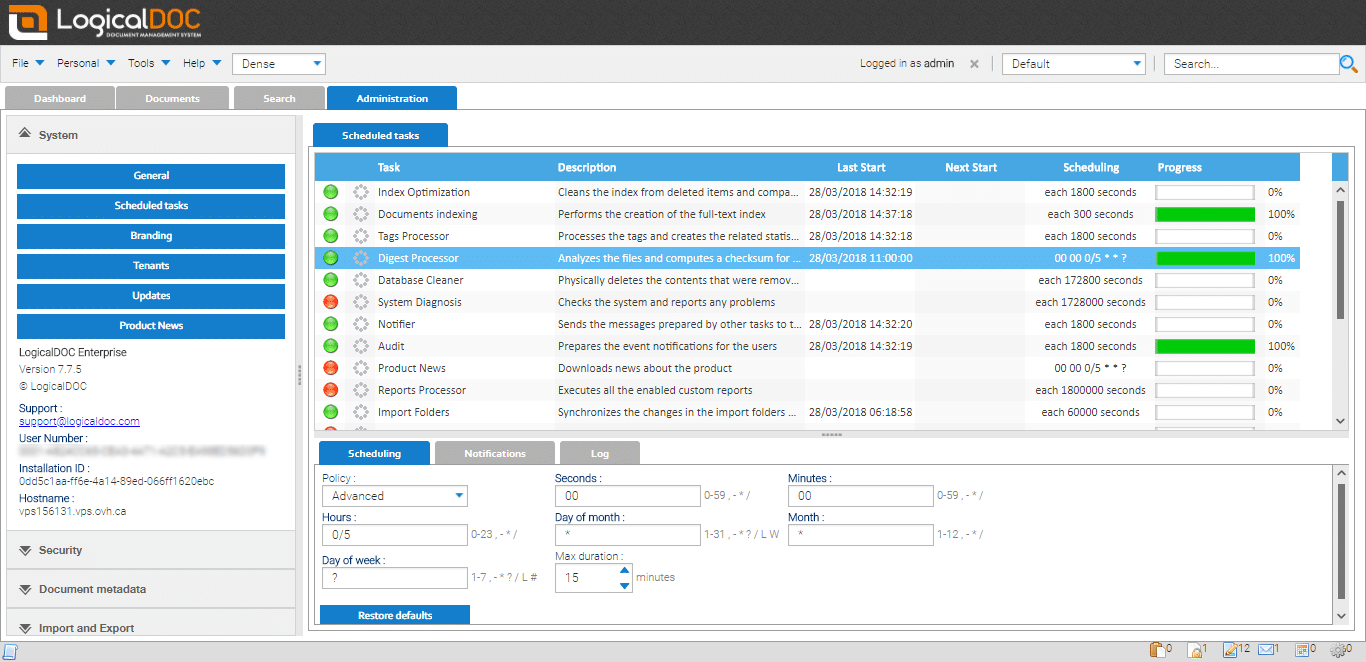Open the Policy dropdown set to Advanced
Image resolution: width=1366 pixels, height=662 pixels.
coord(394,496)
